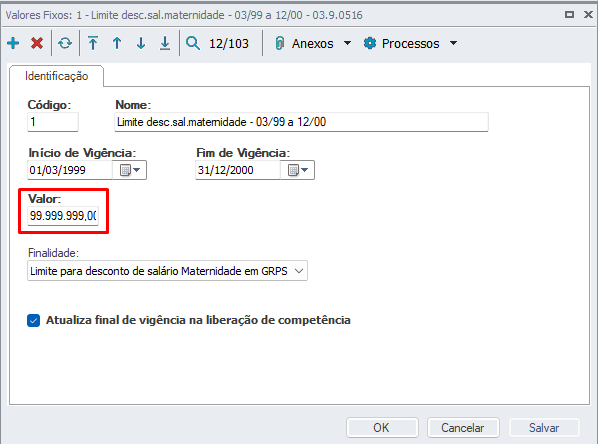This screenshot has height=444, width=598.
Task: Open the Anexos dropdown arrow
Action: coord(347,43)
